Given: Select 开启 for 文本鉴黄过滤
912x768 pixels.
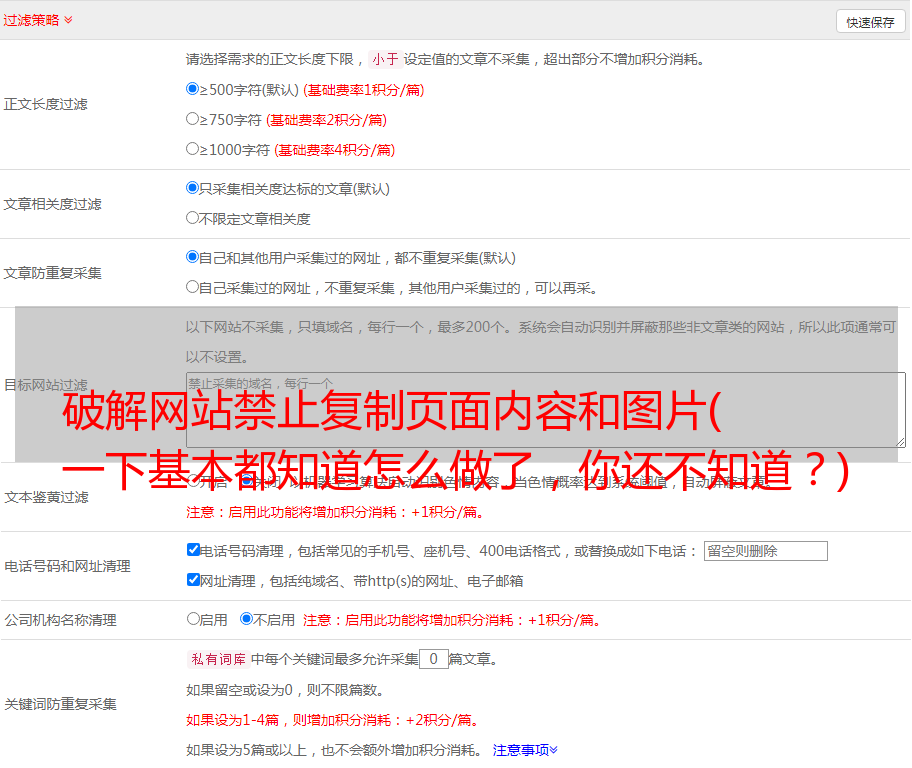Looking at the screenshot, I should 193,481.
